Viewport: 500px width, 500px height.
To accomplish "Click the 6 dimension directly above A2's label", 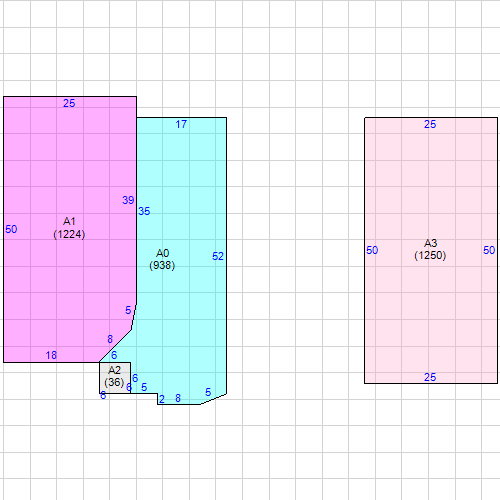I will (x=114, y=355).
